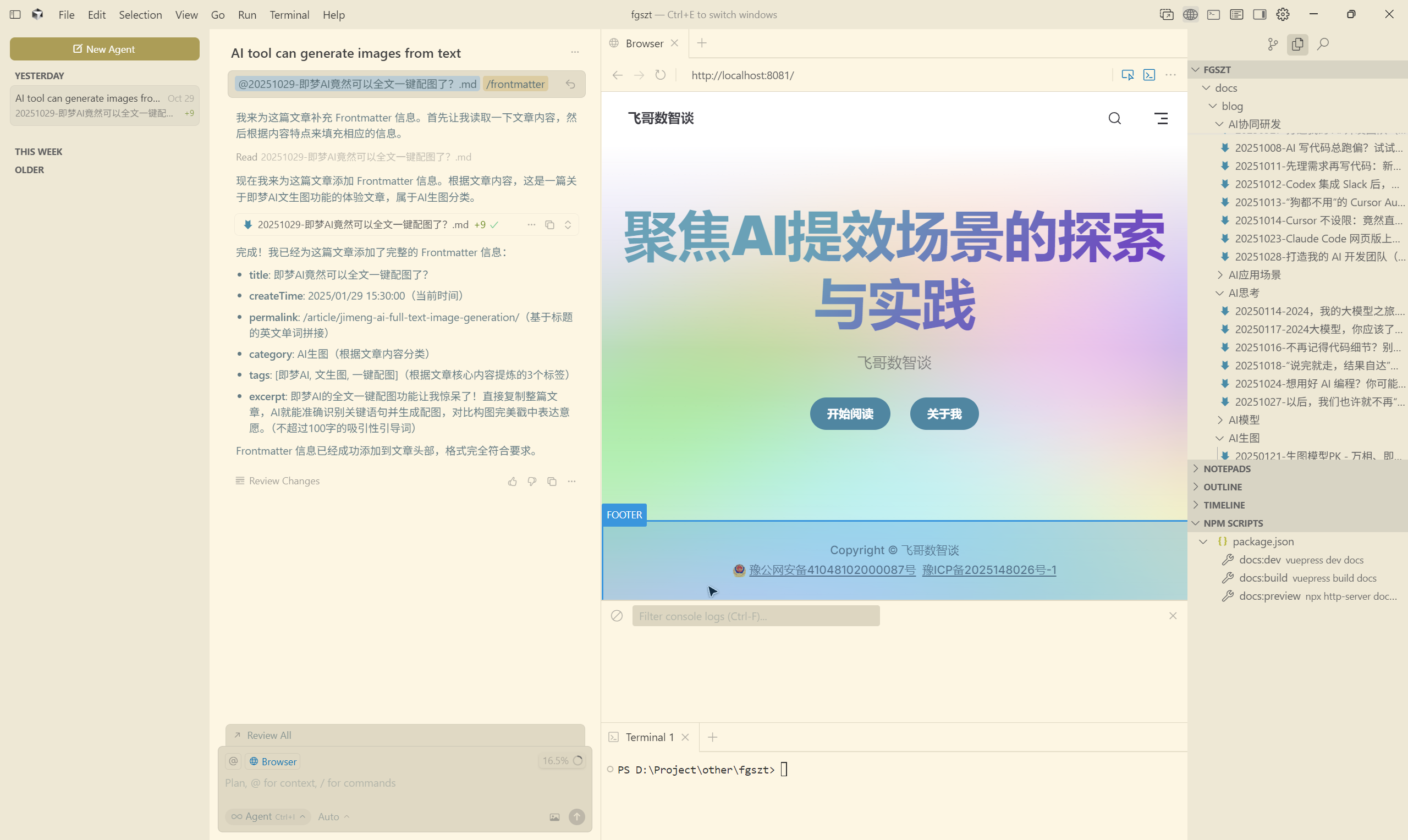Click the thumbs up feedback icon

point(513,481)
